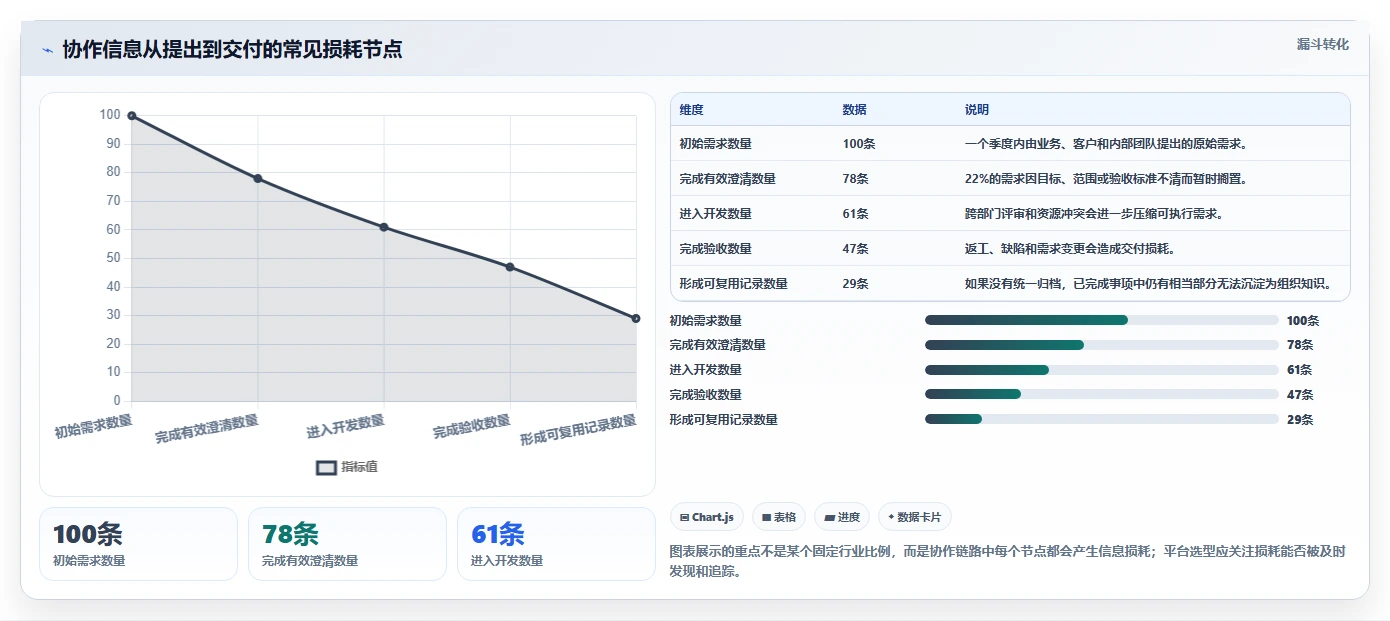Screen dimensions: 1390x621
Task: Open the 78条 完成有效澄清数量 stat card
Action: coord(347,544)
